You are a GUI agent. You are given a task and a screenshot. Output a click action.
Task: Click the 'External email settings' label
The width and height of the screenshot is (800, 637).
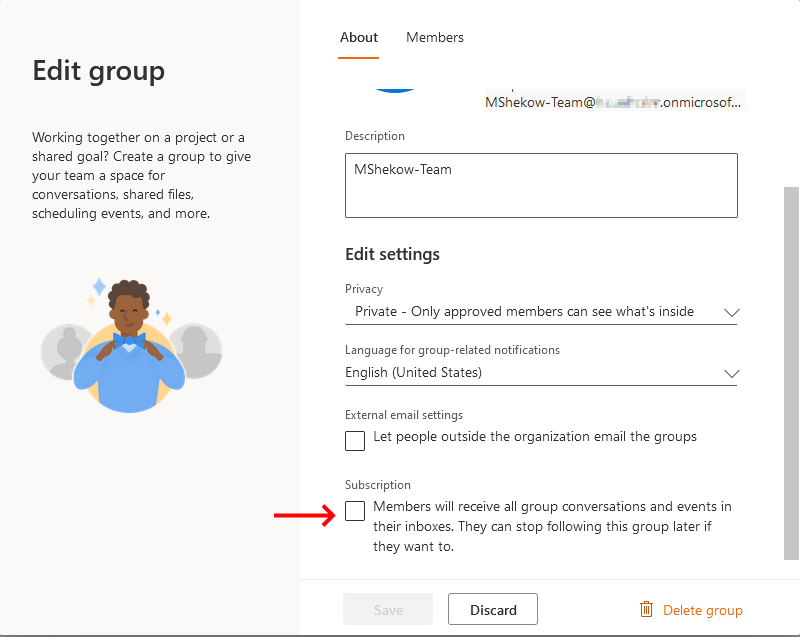(x=404, y=415)
